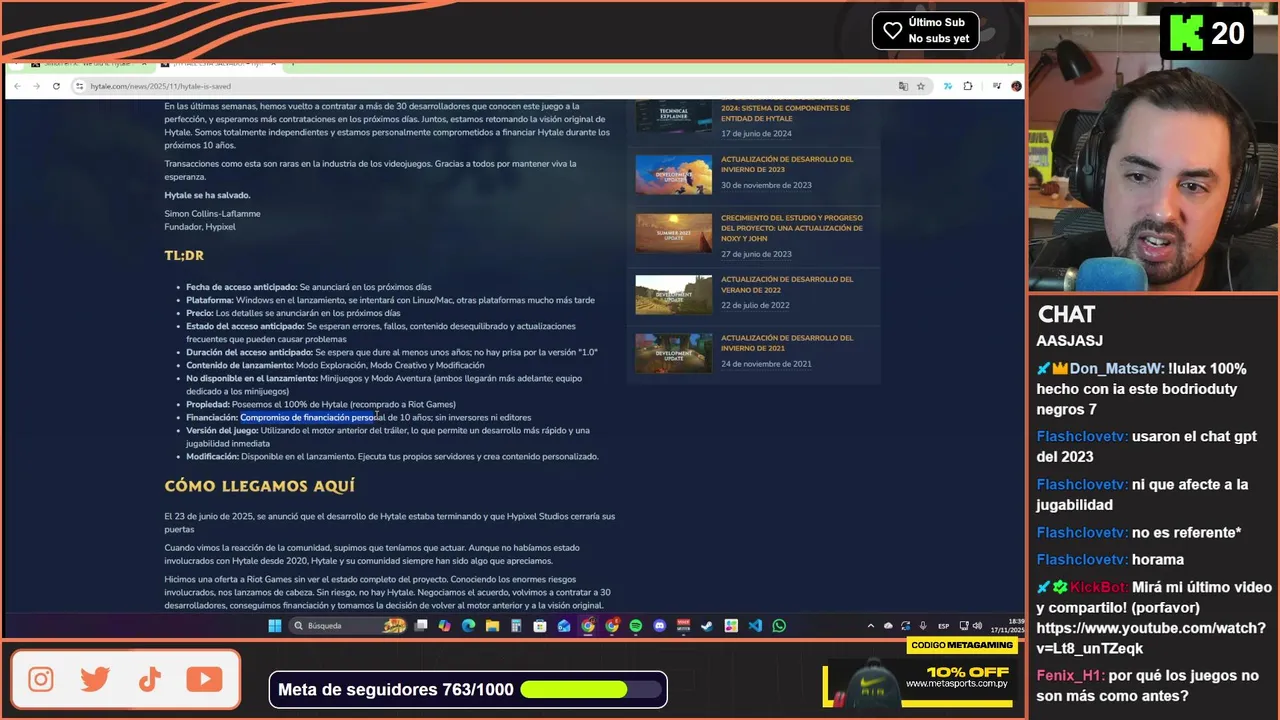Click the Cómo llegamos aquí heading
1280x720 pixels.
coord(260,486)
